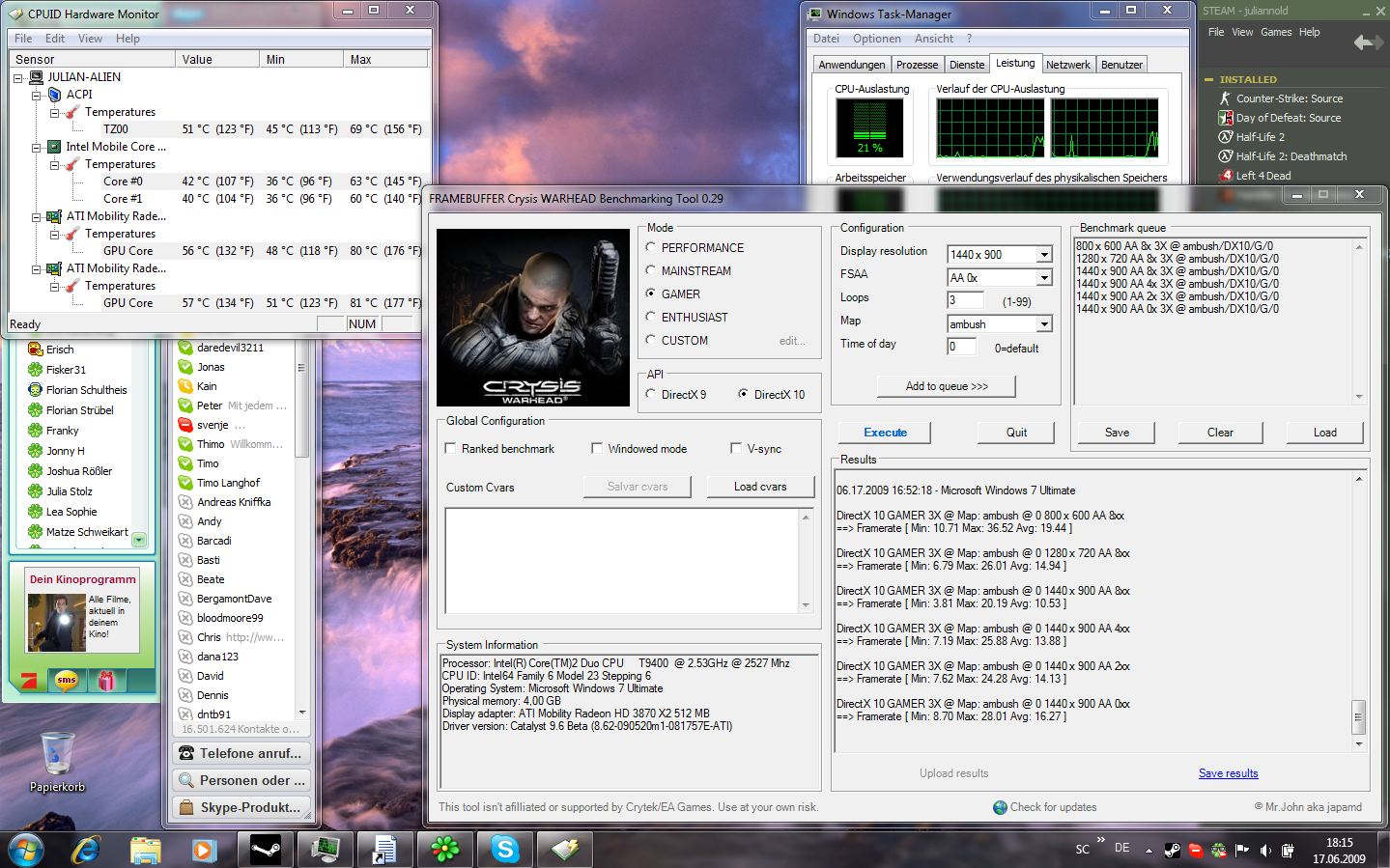Click the edit... link next to CUSTOM

click(x=792, y=341)
